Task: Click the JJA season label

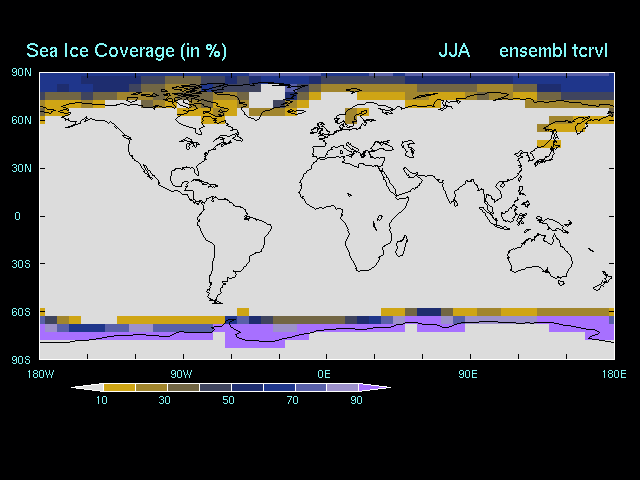Action: click(456, 51)
